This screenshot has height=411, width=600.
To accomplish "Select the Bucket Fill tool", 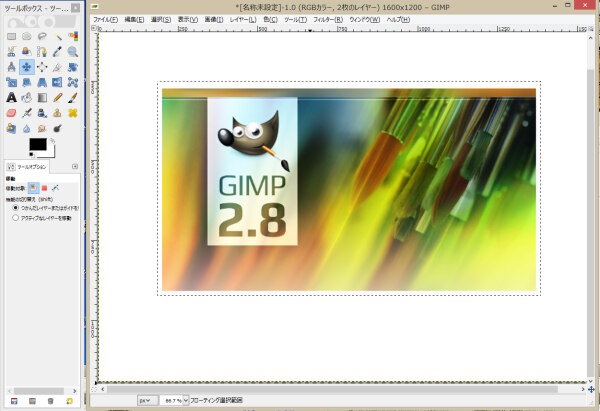I will pyautogui.click(x=26, y=98).
